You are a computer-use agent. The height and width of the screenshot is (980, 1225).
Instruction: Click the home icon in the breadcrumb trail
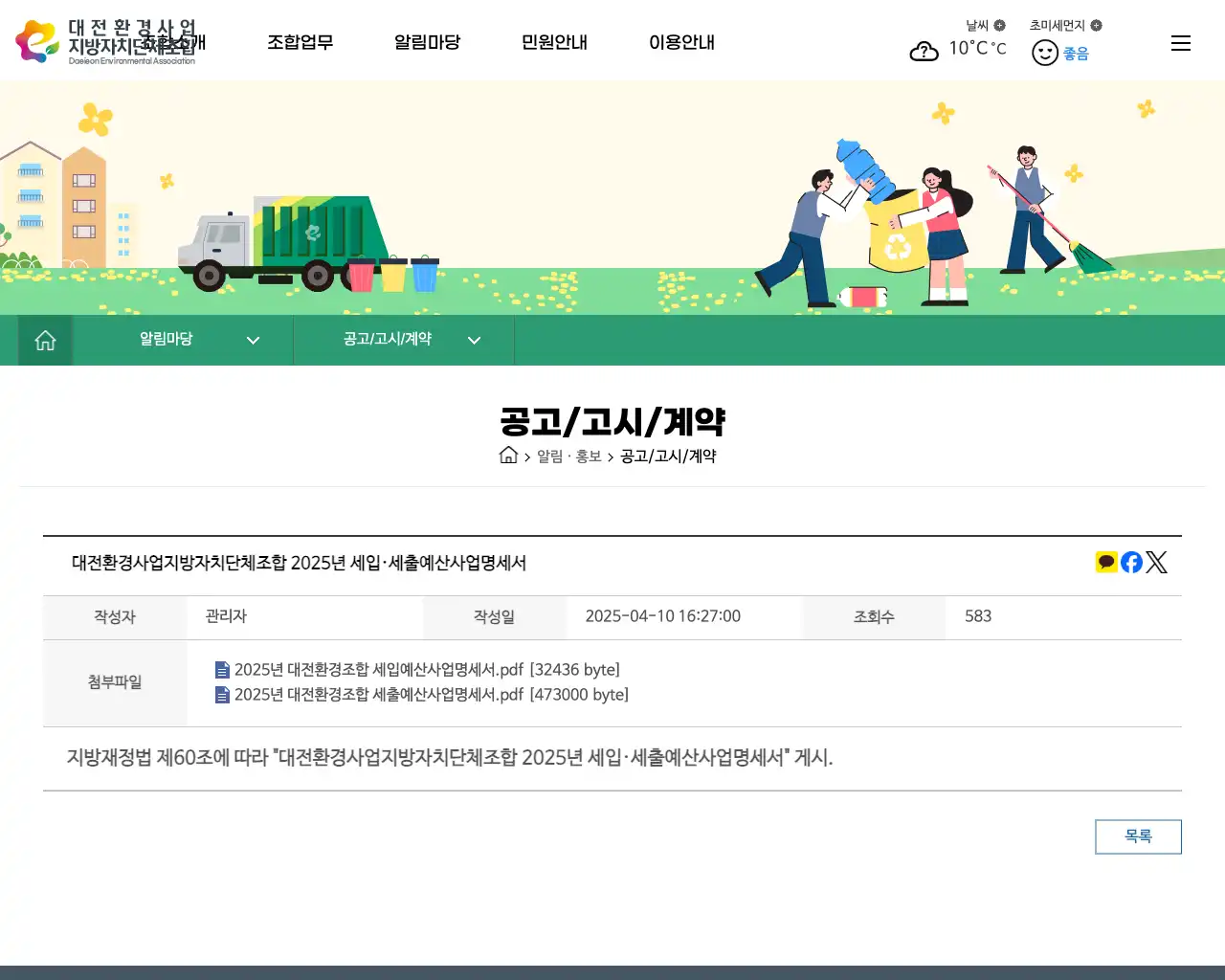click(x=507, y=456)
